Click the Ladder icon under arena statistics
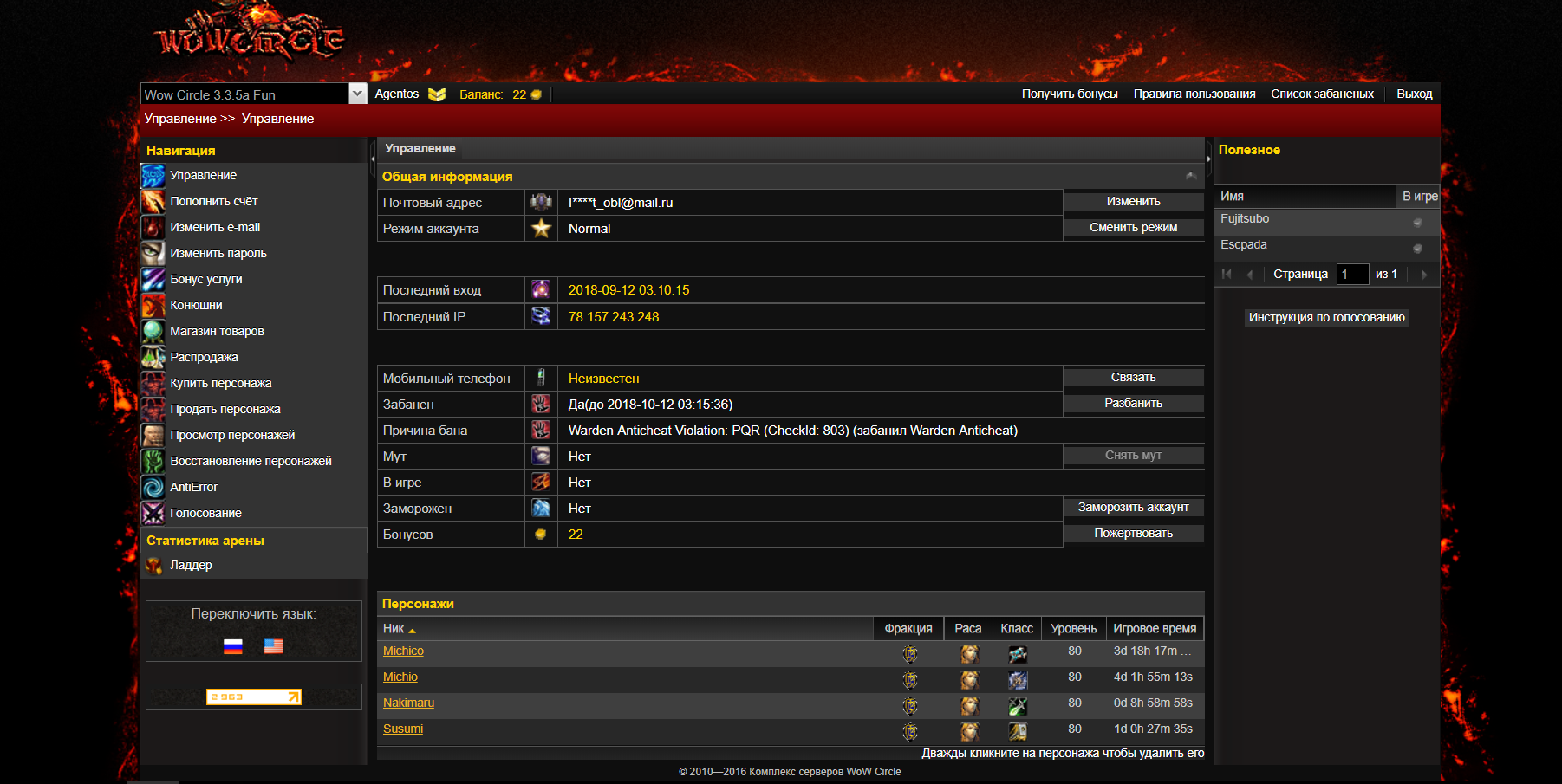 pos(153,566)
